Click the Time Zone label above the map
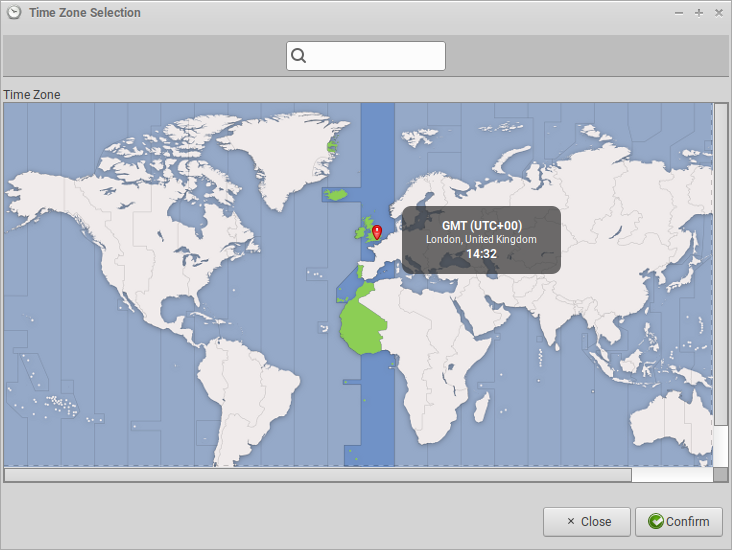732x550 pixels. [32, 95]
